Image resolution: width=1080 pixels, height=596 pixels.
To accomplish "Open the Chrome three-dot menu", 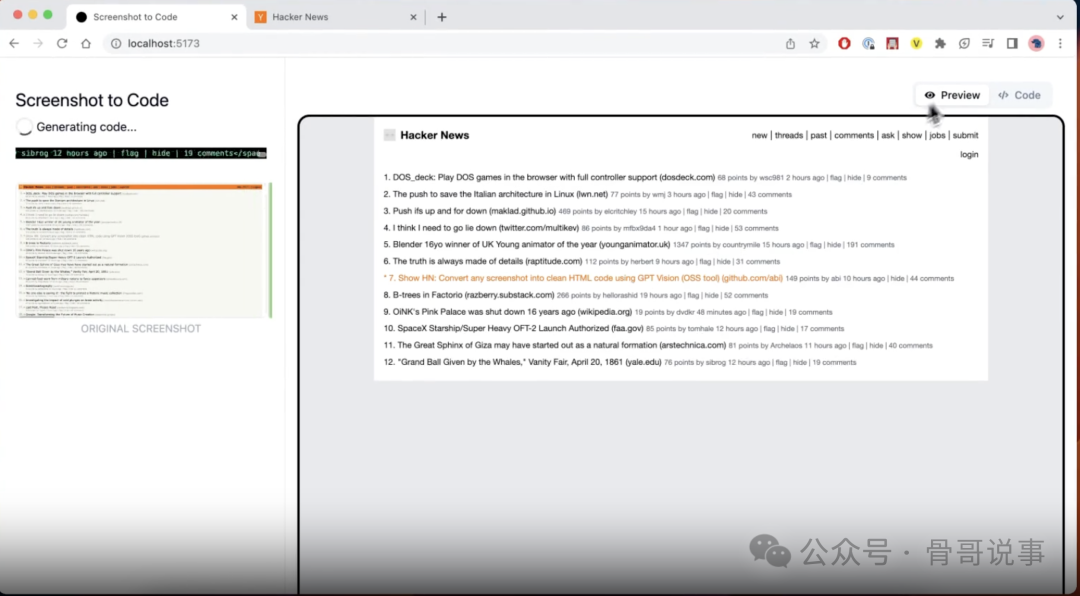I will [1061, 44].
